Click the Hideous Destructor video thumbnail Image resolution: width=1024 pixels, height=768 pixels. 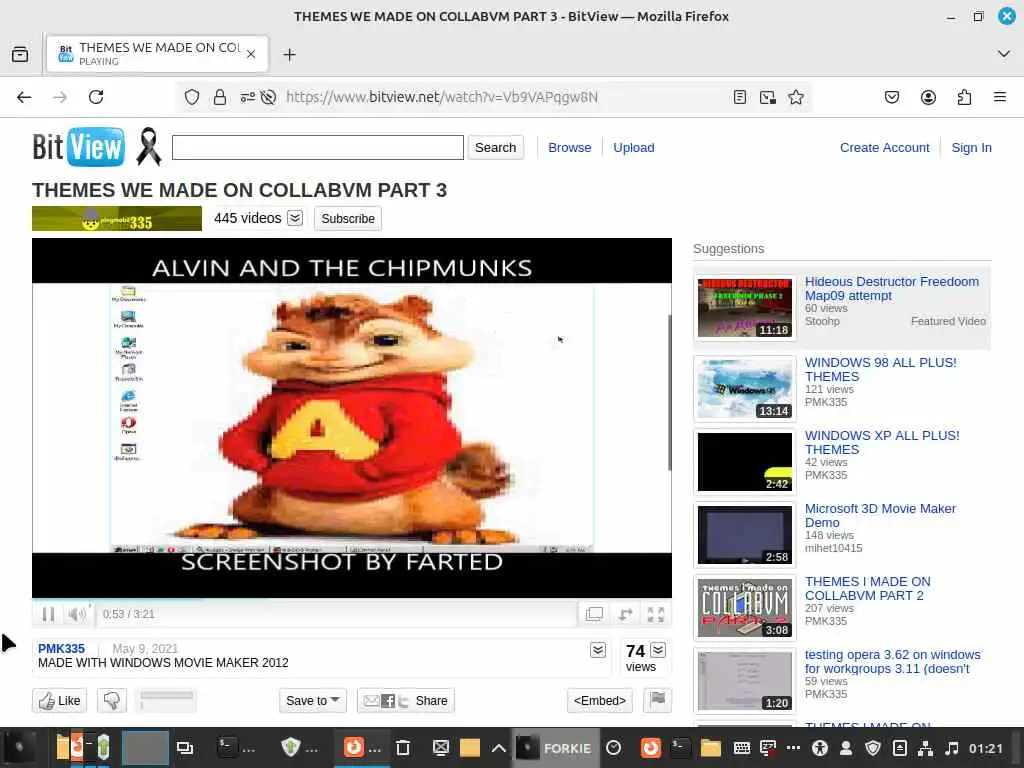744,308
